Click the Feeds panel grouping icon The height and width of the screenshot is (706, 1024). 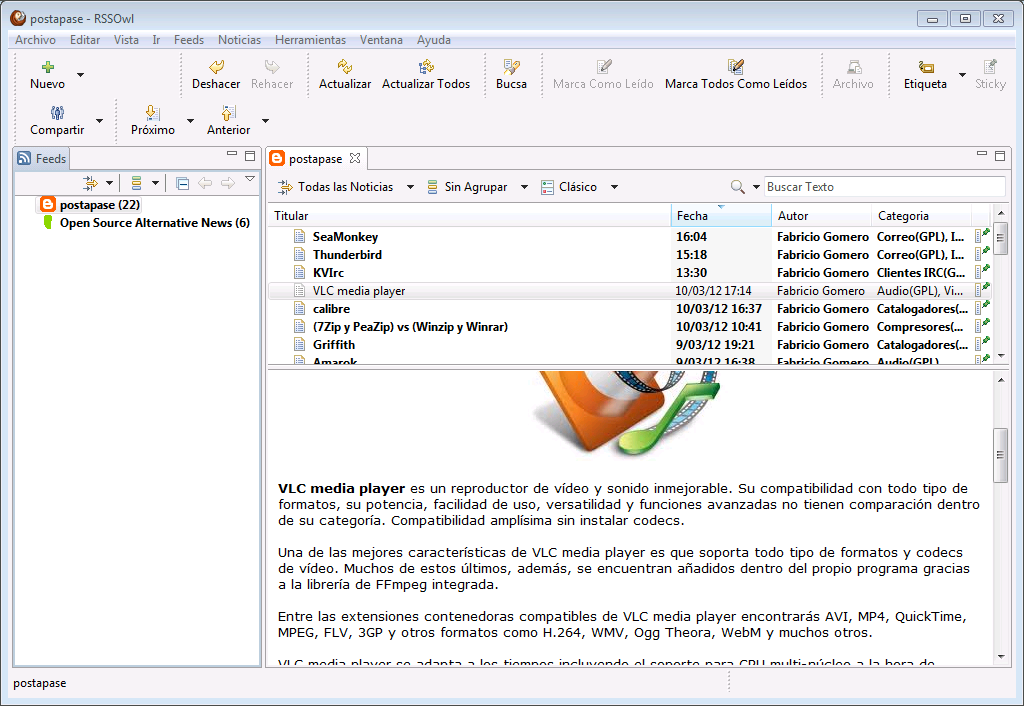(x=136, y=183)
